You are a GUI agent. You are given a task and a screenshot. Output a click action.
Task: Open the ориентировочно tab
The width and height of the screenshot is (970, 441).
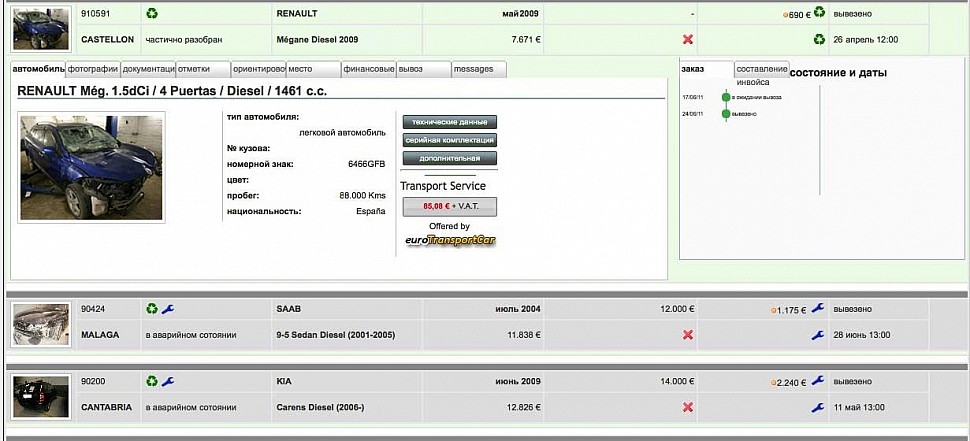coord(259,69)
